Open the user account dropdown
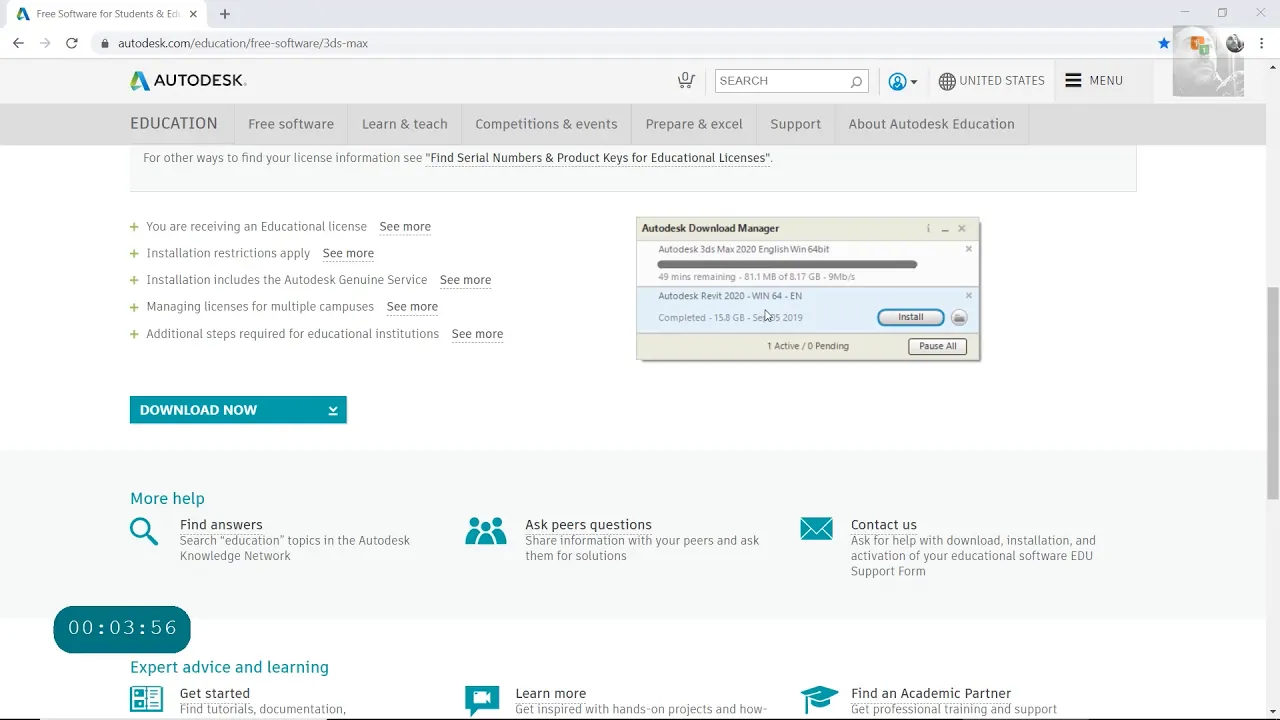 pos(902,82)
